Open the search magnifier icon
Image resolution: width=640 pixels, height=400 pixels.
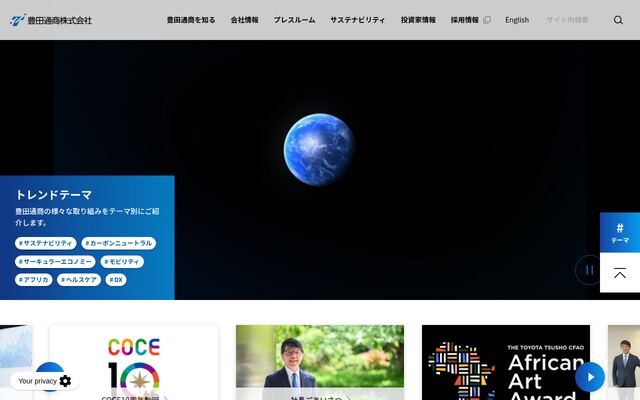click(x=618, y=20)
